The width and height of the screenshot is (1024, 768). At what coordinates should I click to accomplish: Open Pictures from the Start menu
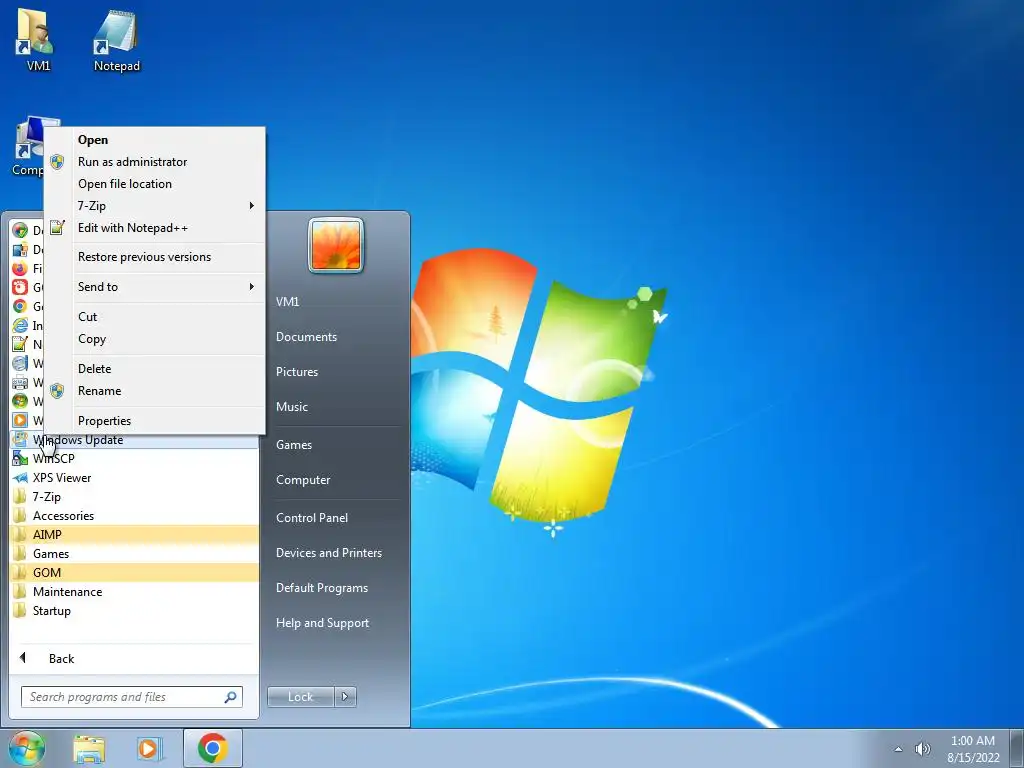(296, 372)
